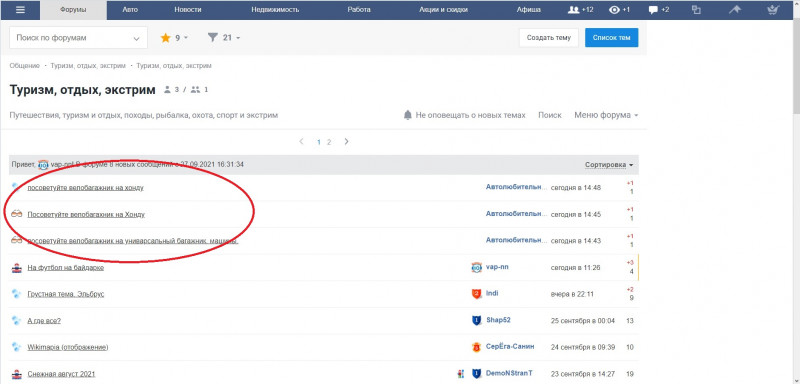Screen dimensions: 800x384
Task: Click the shopping basket icon in header
Action: coord(773,10)
